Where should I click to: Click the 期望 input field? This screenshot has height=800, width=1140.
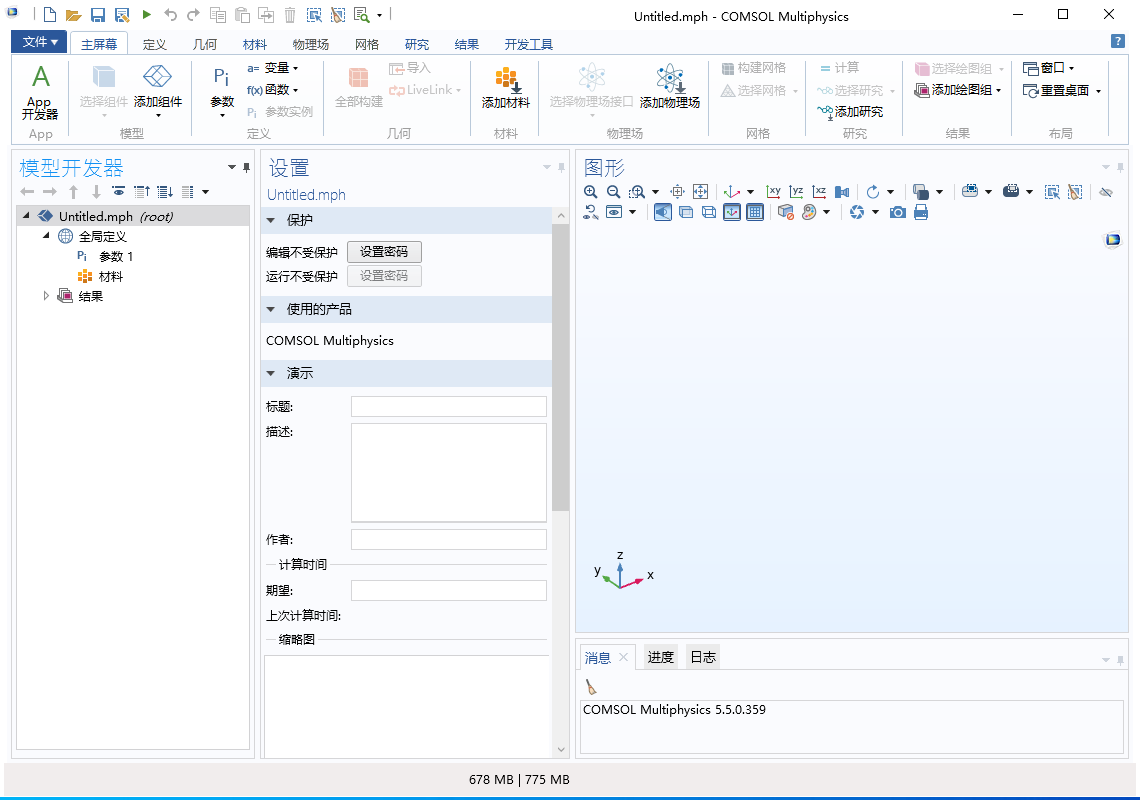[449, 591]
